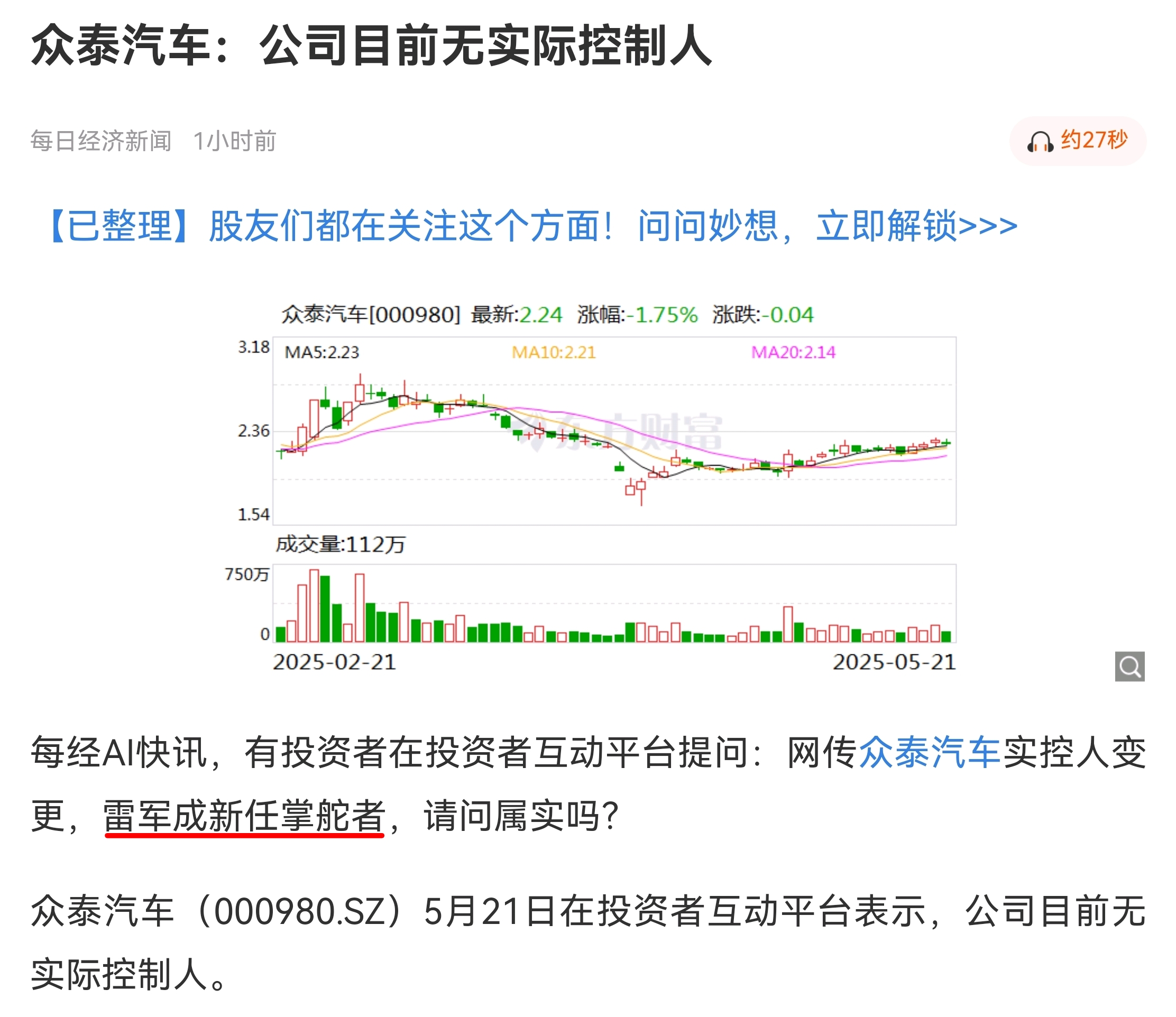Click the timestamp 1小时前
The image size is (1176, 1017).
(x=235, y=141)
